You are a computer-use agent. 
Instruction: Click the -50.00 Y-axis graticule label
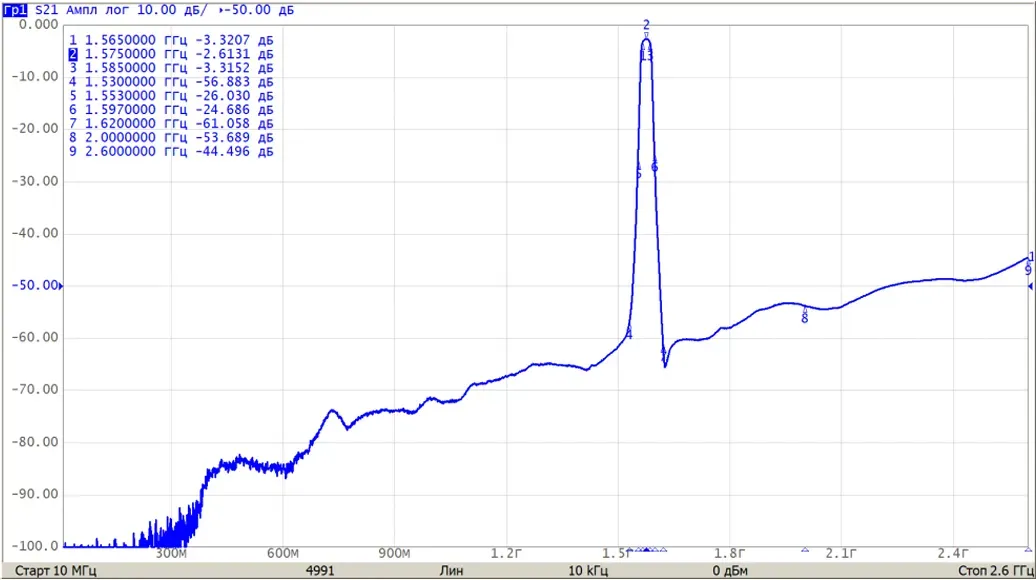click(x=35, y=285)
